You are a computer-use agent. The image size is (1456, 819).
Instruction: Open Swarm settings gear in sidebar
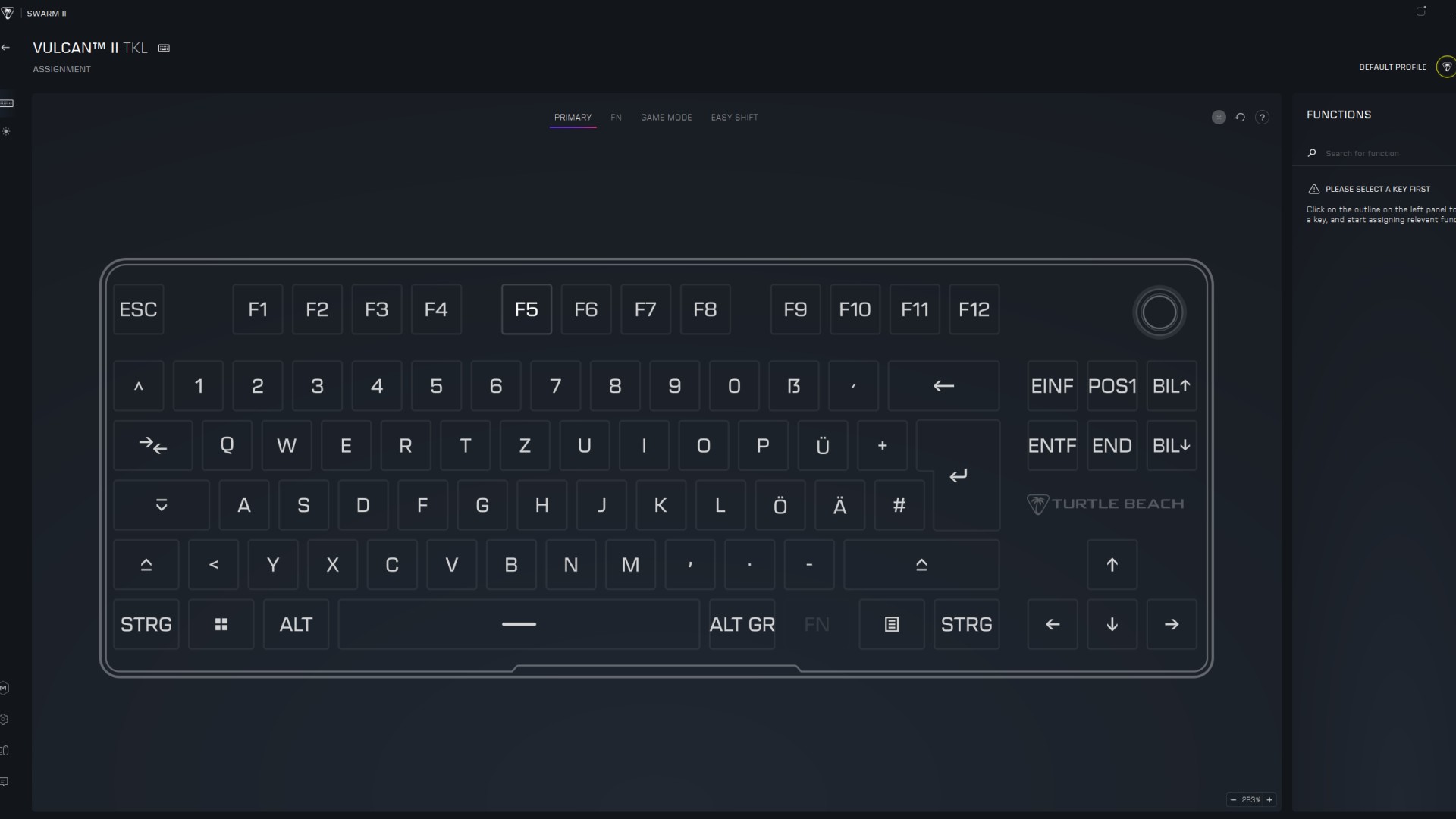(x=6, y=720)
